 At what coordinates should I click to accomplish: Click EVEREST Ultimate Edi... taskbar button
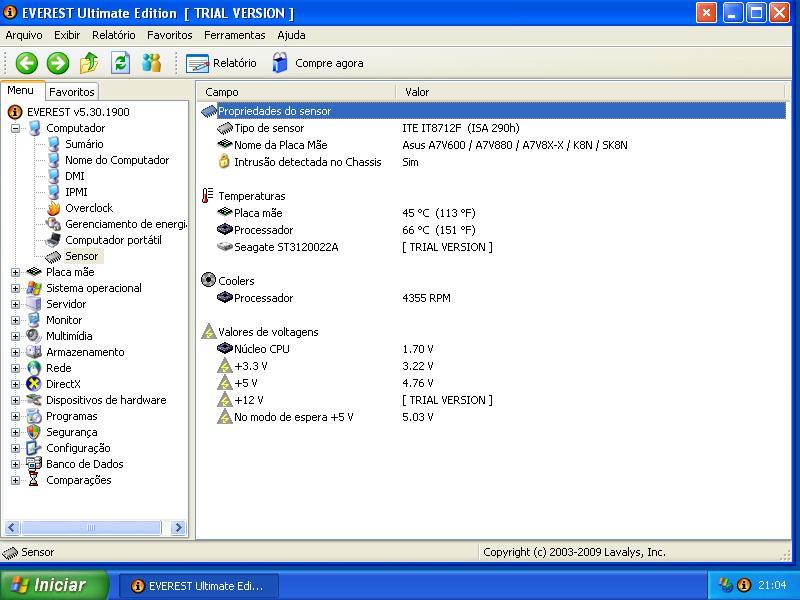(199, 586)
